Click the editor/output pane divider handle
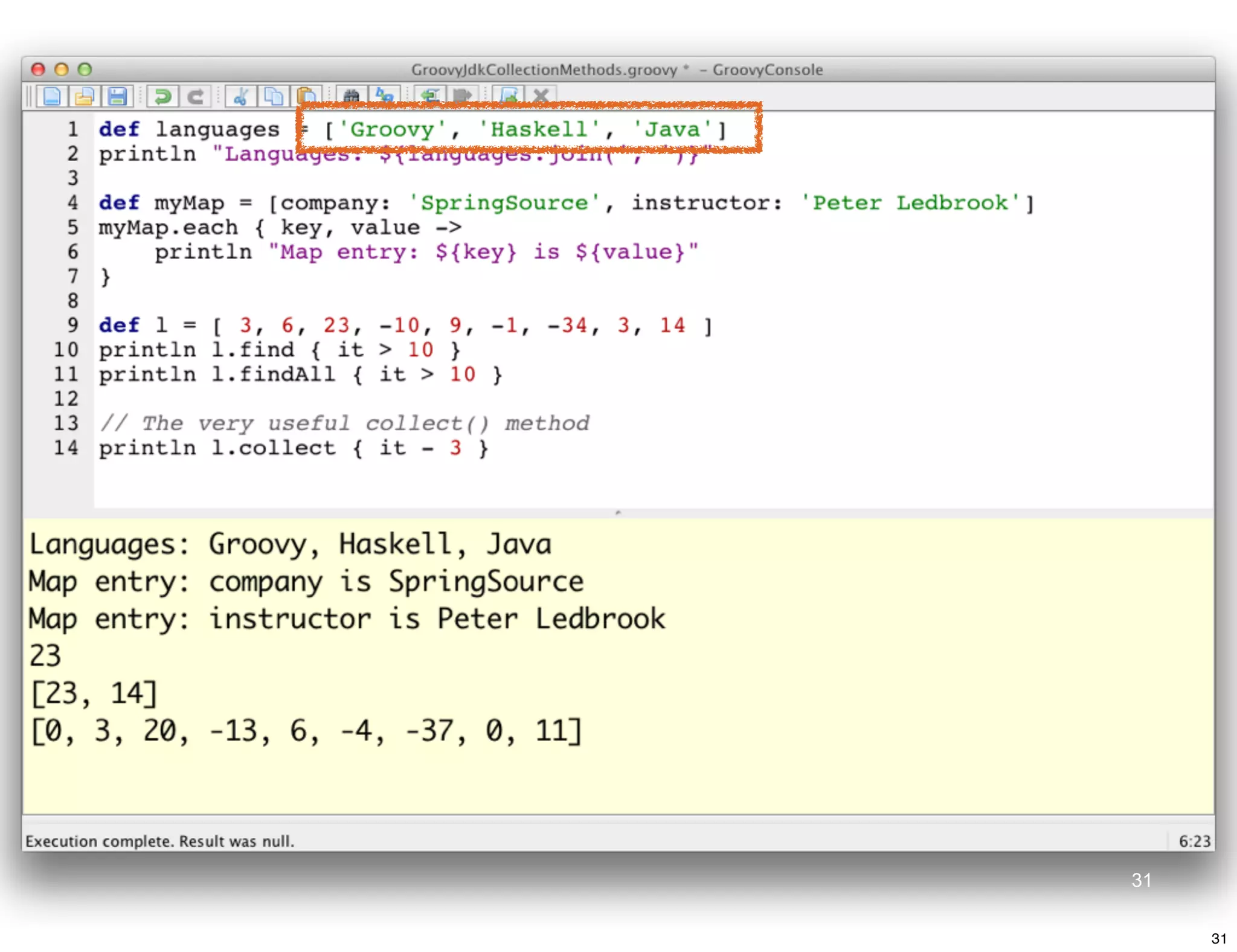 (618, 513)
